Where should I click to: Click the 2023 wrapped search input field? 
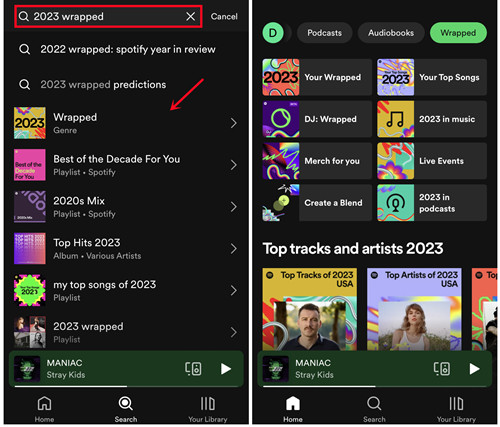point(108,16)
